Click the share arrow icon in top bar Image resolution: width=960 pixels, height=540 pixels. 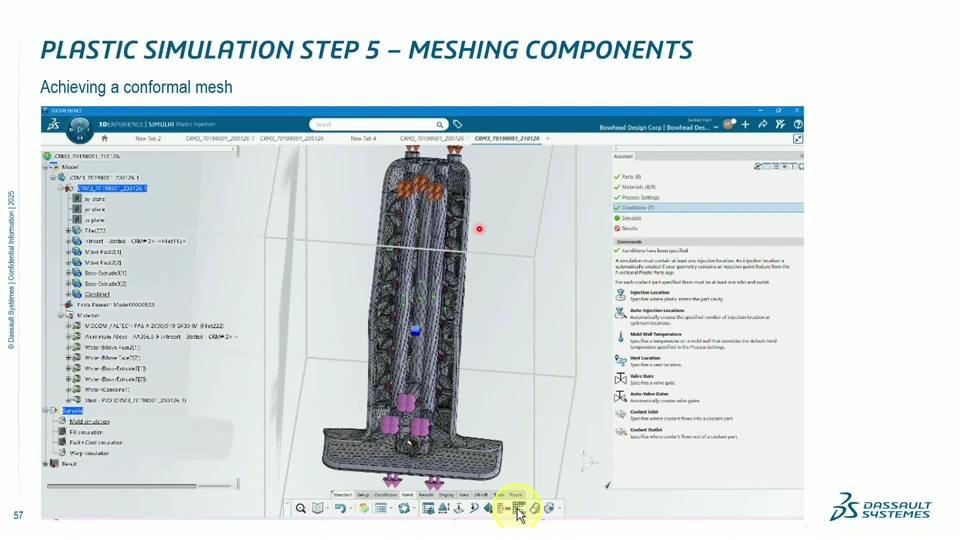pyautogui.click(x=763, y=124)
